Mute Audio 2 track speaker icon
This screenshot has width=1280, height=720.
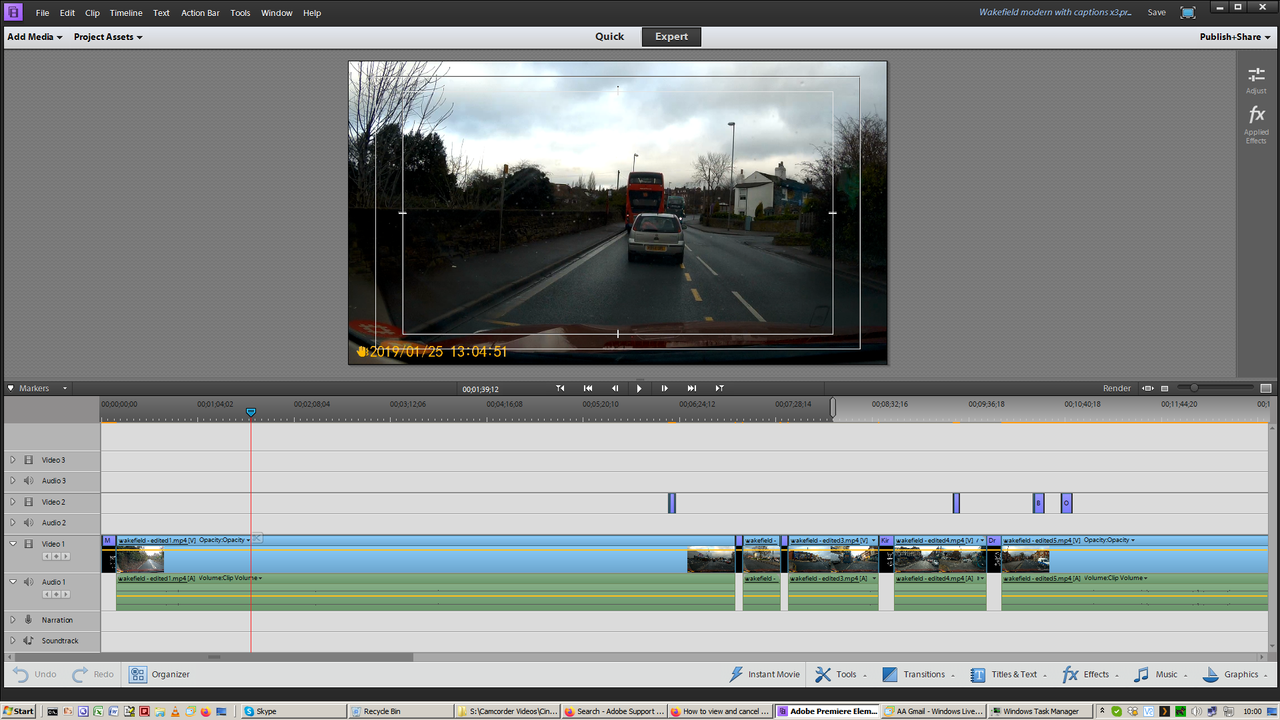(x=29, y=523)
